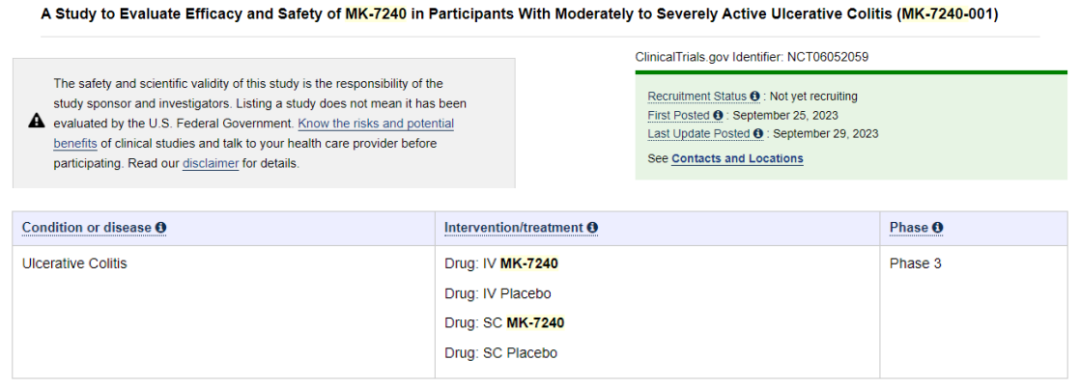The image size is (1080, 388).
Task: Go to the Contacts and Locations link
Action: 737,159
